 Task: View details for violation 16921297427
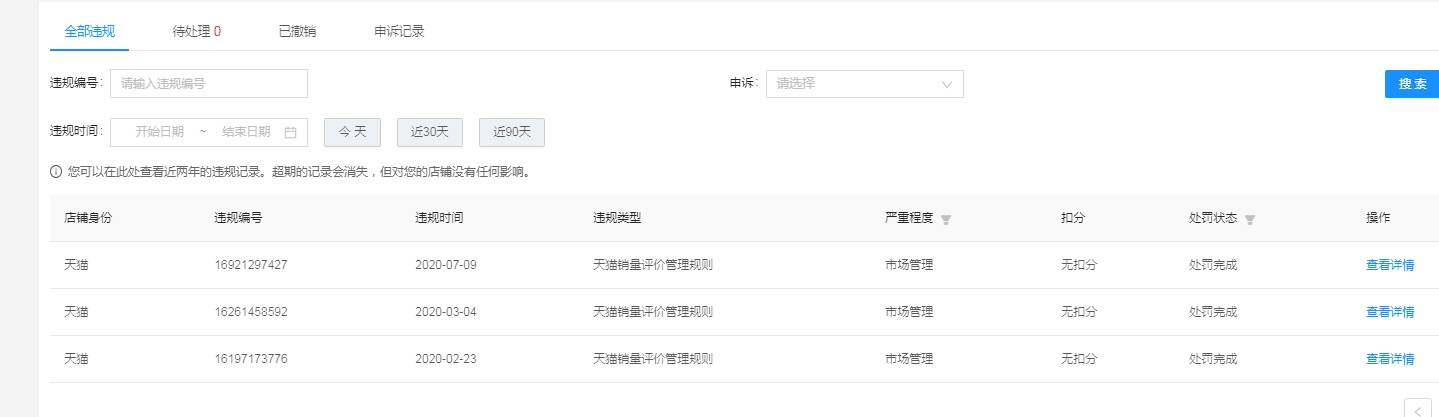(x=1390, y=265)
